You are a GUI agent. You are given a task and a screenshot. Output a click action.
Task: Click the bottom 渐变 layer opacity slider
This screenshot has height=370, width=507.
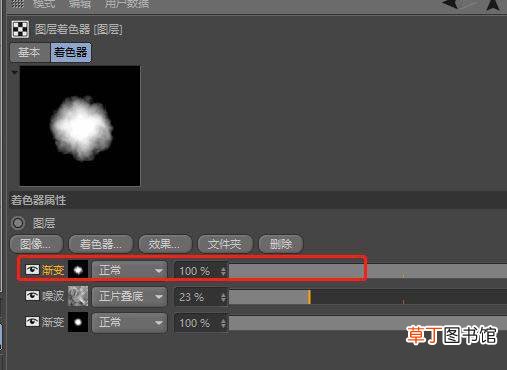[368, 323]
